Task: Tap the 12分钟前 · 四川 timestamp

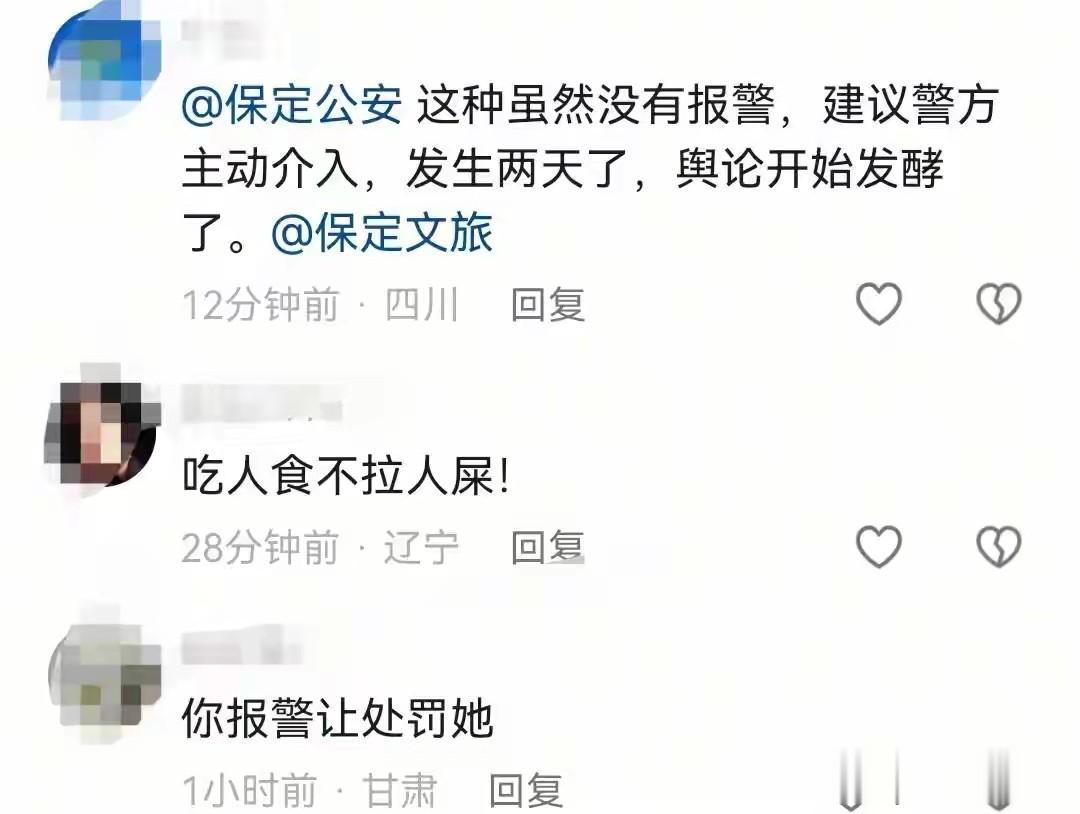Action: coord(320,304)
